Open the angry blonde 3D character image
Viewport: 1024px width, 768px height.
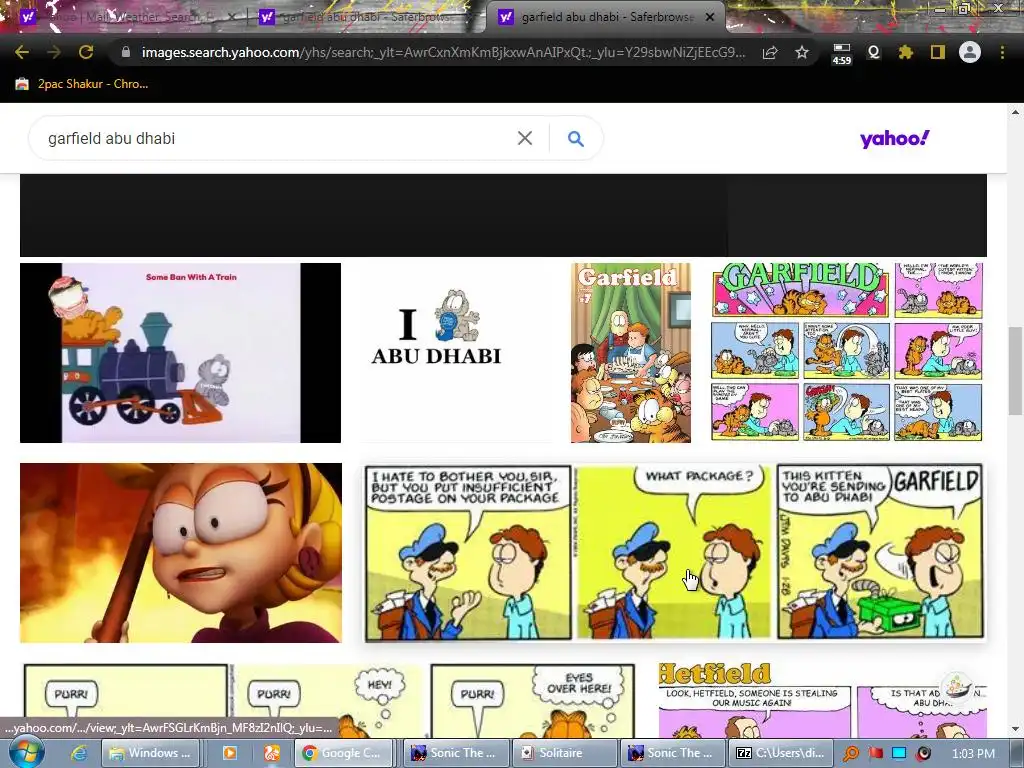click(x=181, y=552)
